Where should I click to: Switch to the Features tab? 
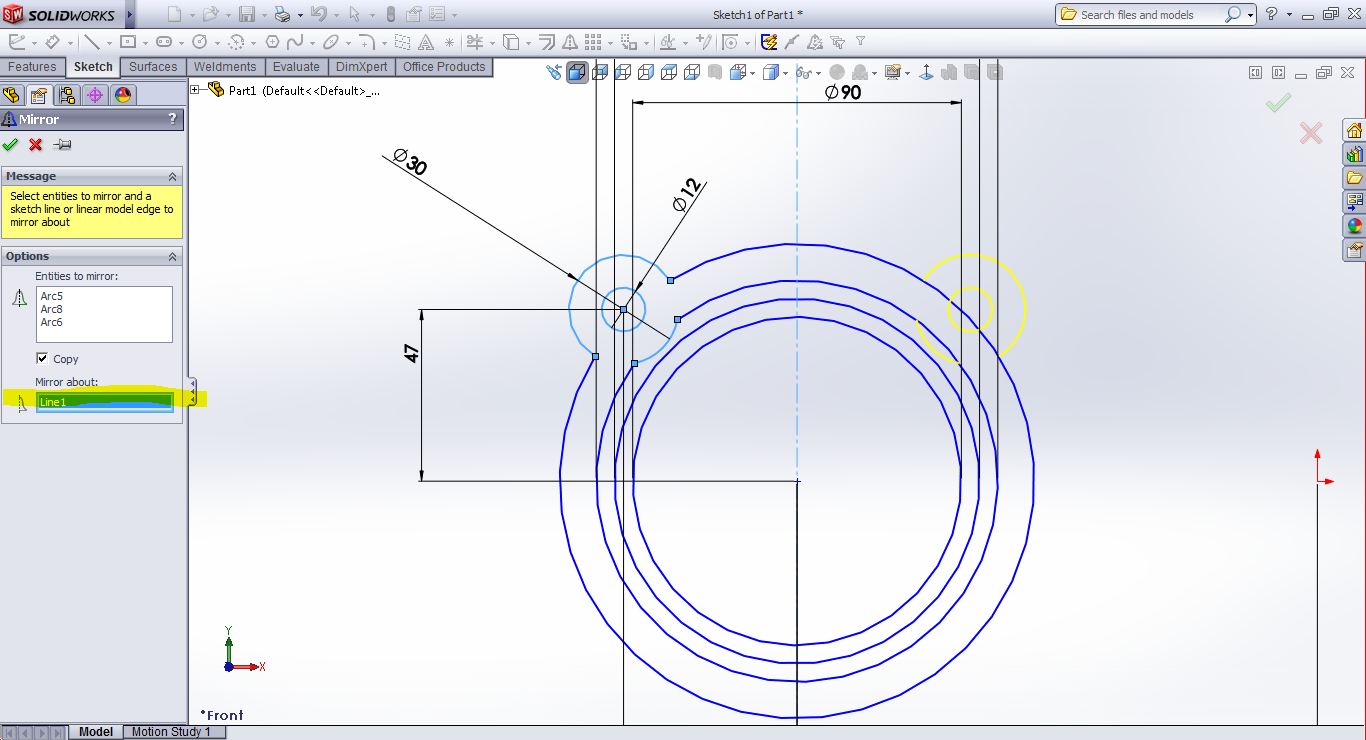click(x=32, y=67)
